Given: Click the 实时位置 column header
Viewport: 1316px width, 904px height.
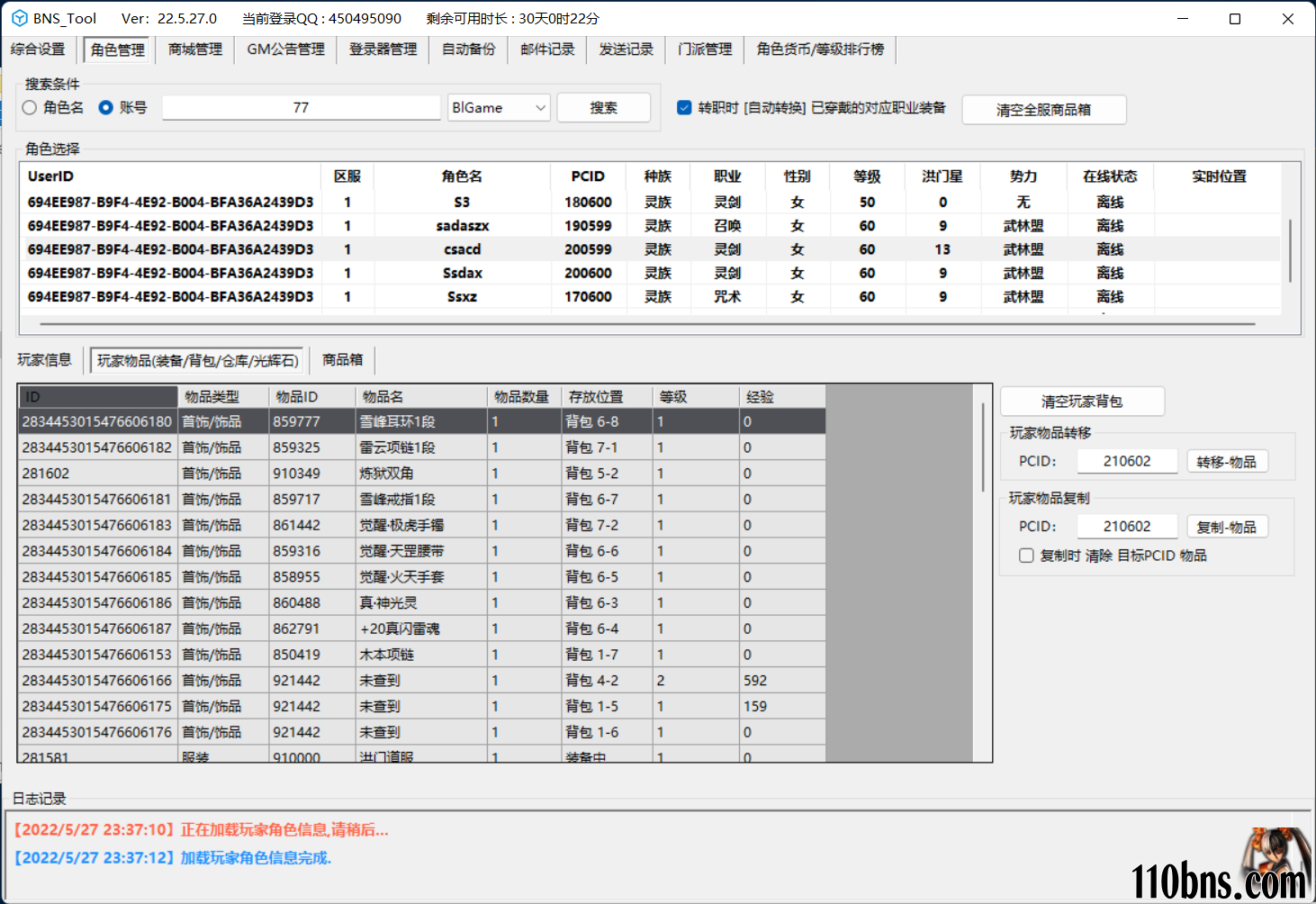Looking at the screenshot, I should click(1219, 176).
